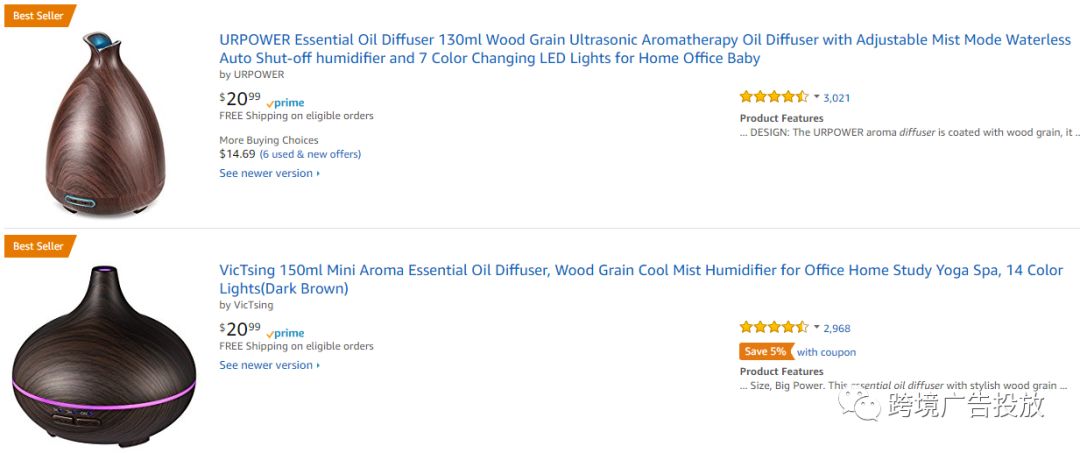Viewport: 1080px width, 453px height.
Task: Click the Save 5% coupon badge
Action: point(766,351)
